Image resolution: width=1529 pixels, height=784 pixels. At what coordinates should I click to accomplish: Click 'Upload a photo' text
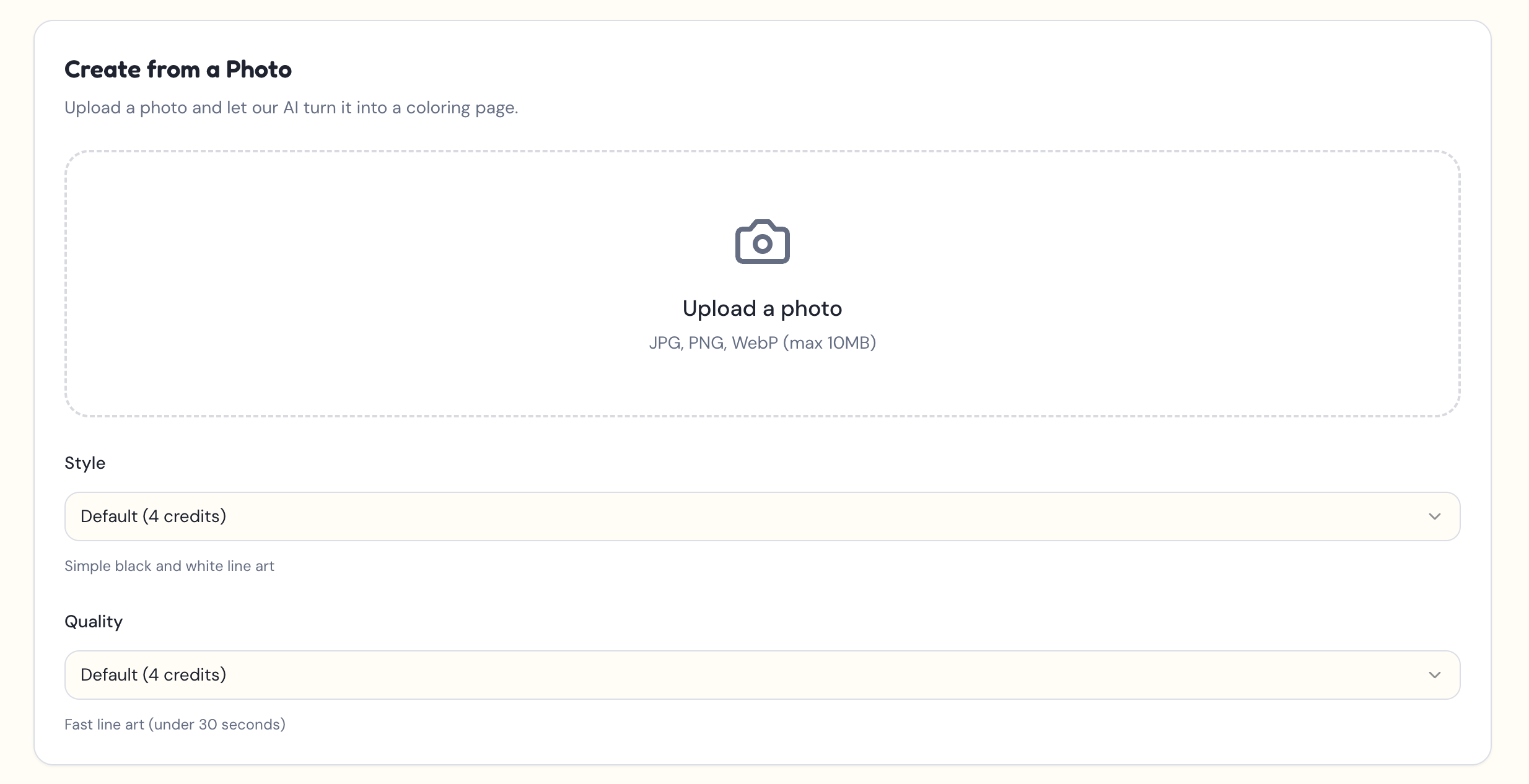762,308
